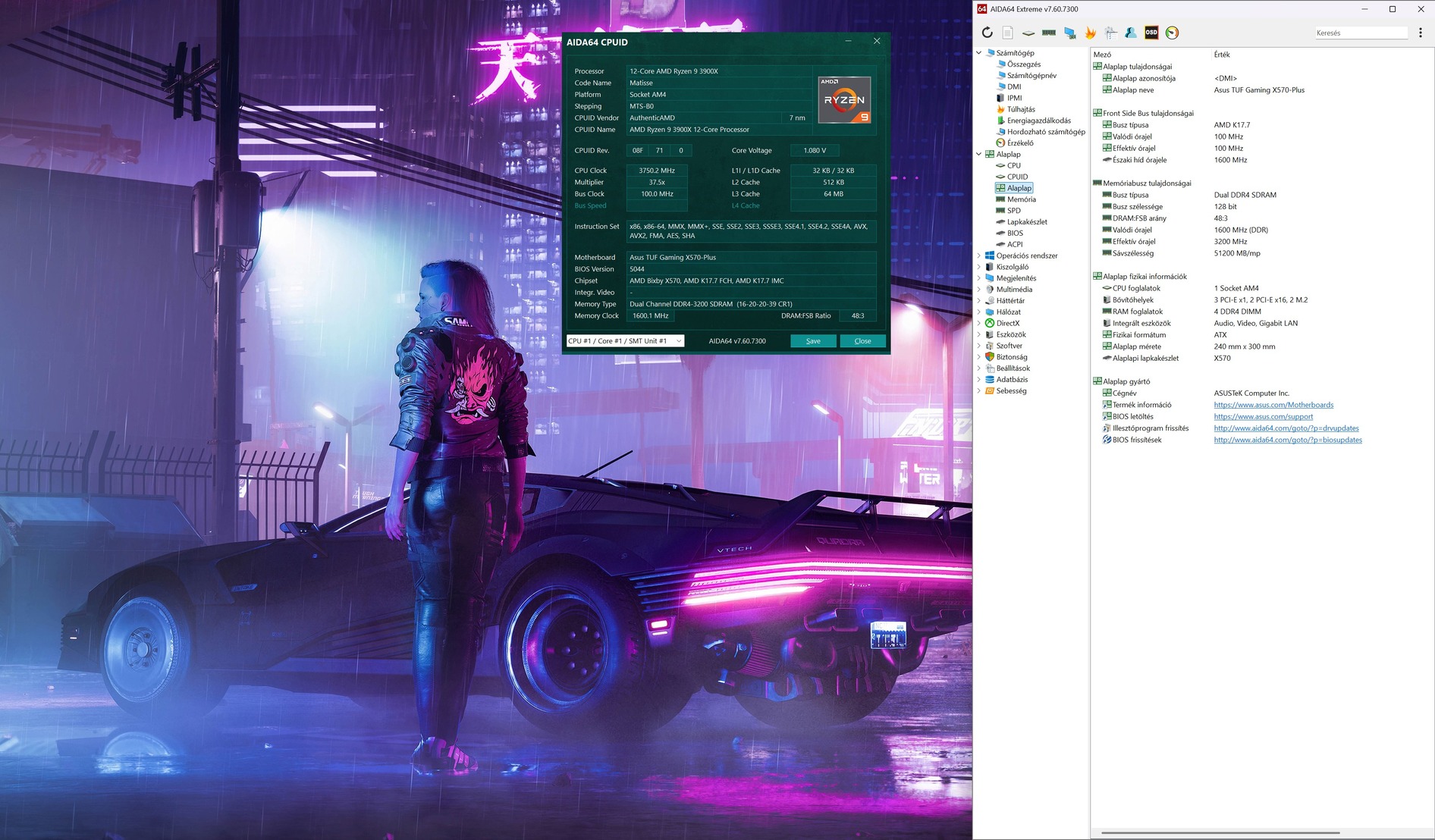Click the Core Voltage 1.080 V value
This screenshot has height=840, width=1435.
(x=815, y=150)
